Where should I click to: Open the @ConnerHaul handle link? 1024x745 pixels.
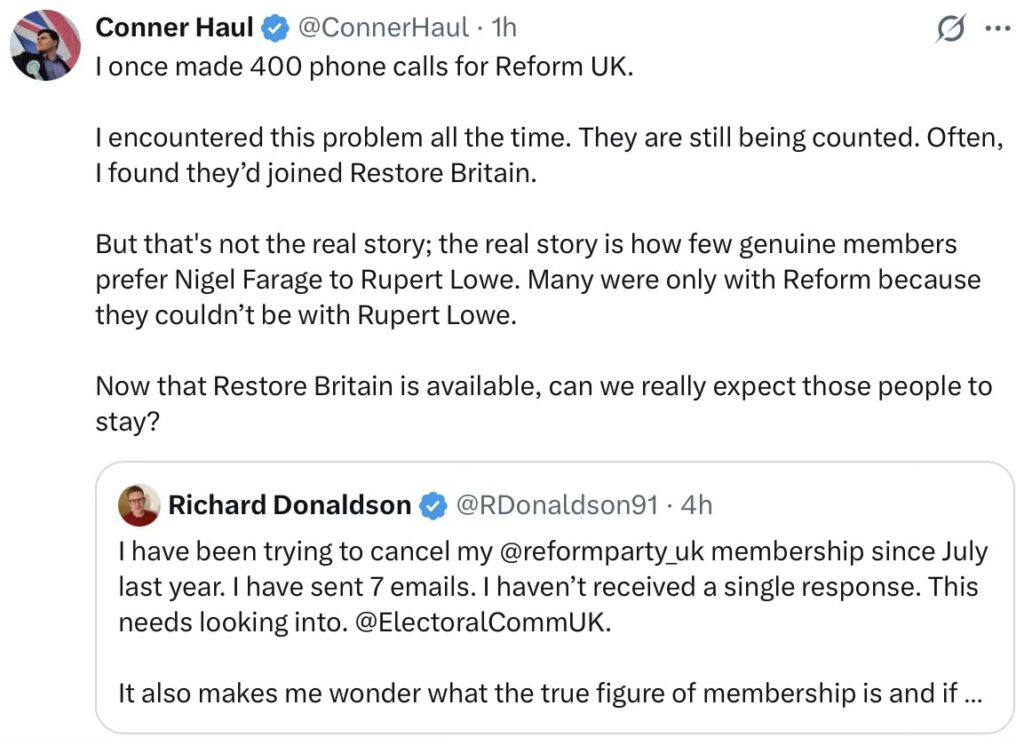383,28
